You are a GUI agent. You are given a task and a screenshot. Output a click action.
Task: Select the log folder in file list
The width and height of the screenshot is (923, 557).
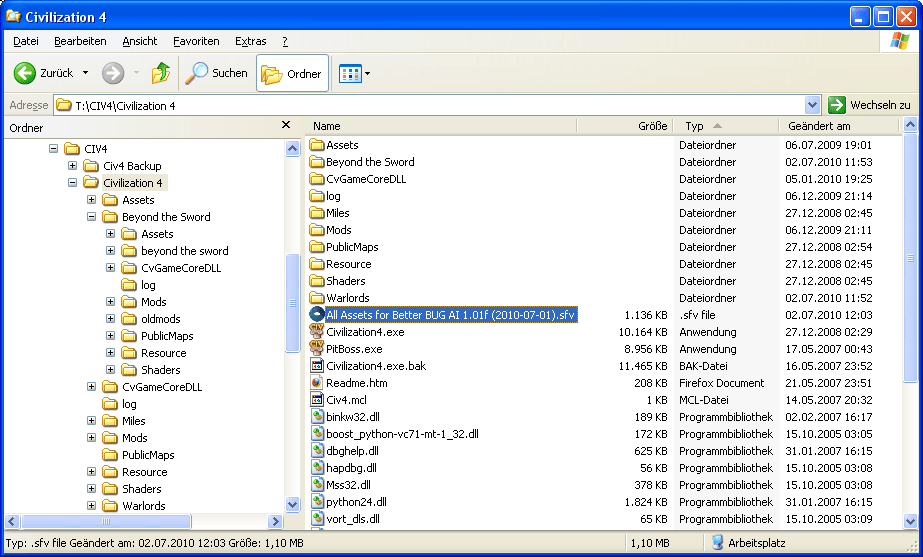click(326, 196)
